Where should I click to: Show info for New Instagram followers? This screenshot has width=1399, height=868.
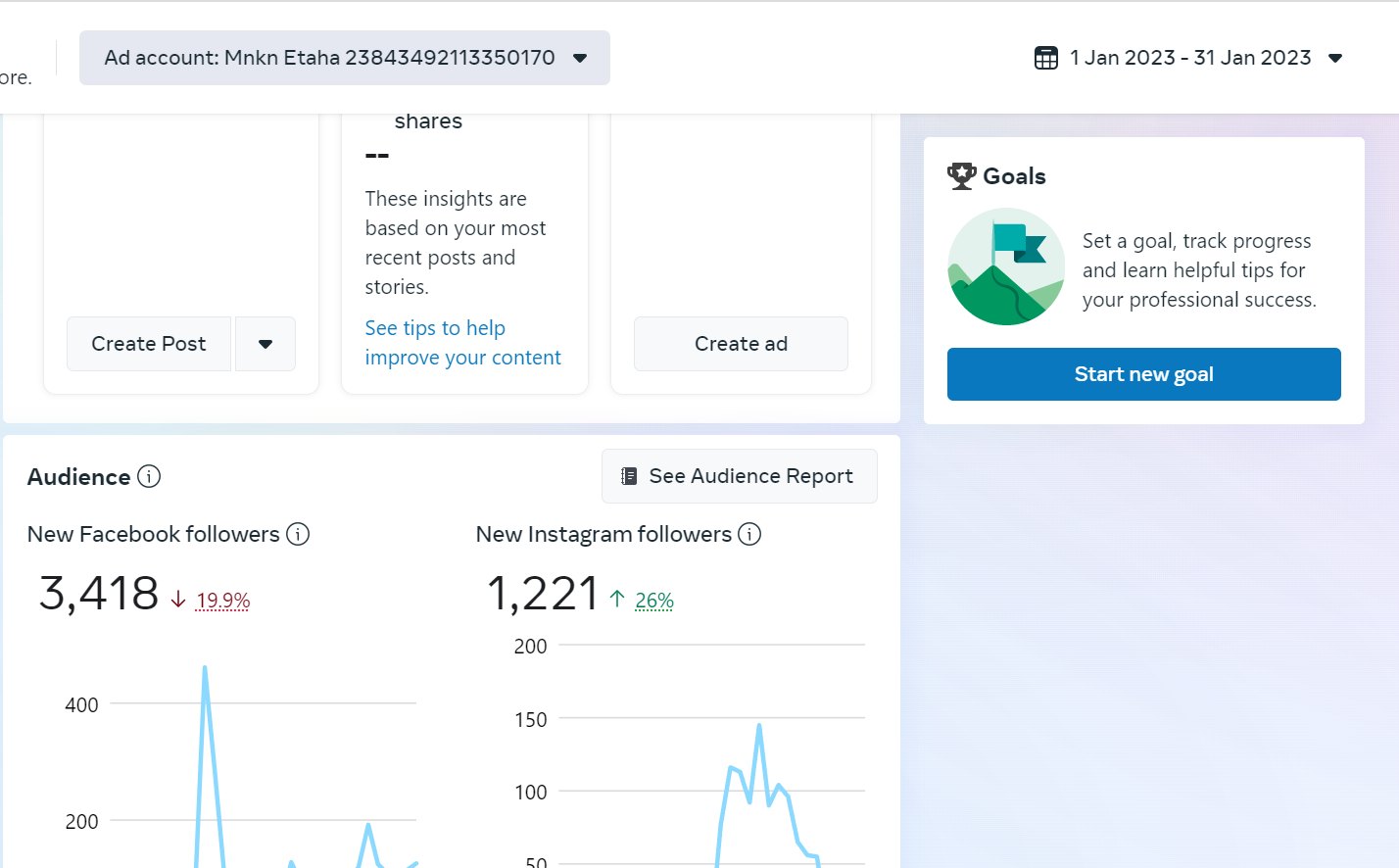pyautogui.click(x=749, y=534)
